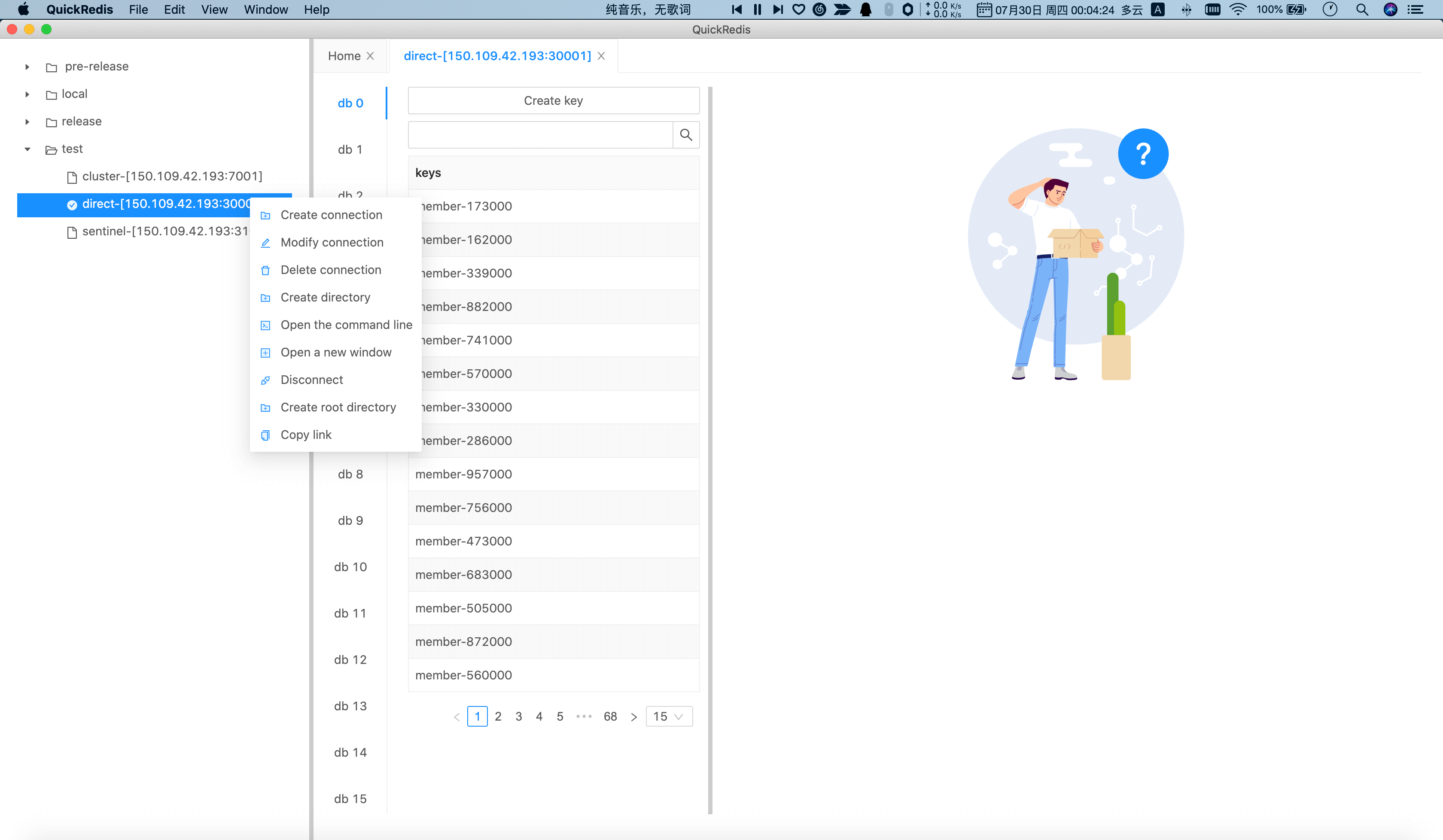Click the create directory folder icon

coord(265,297)
